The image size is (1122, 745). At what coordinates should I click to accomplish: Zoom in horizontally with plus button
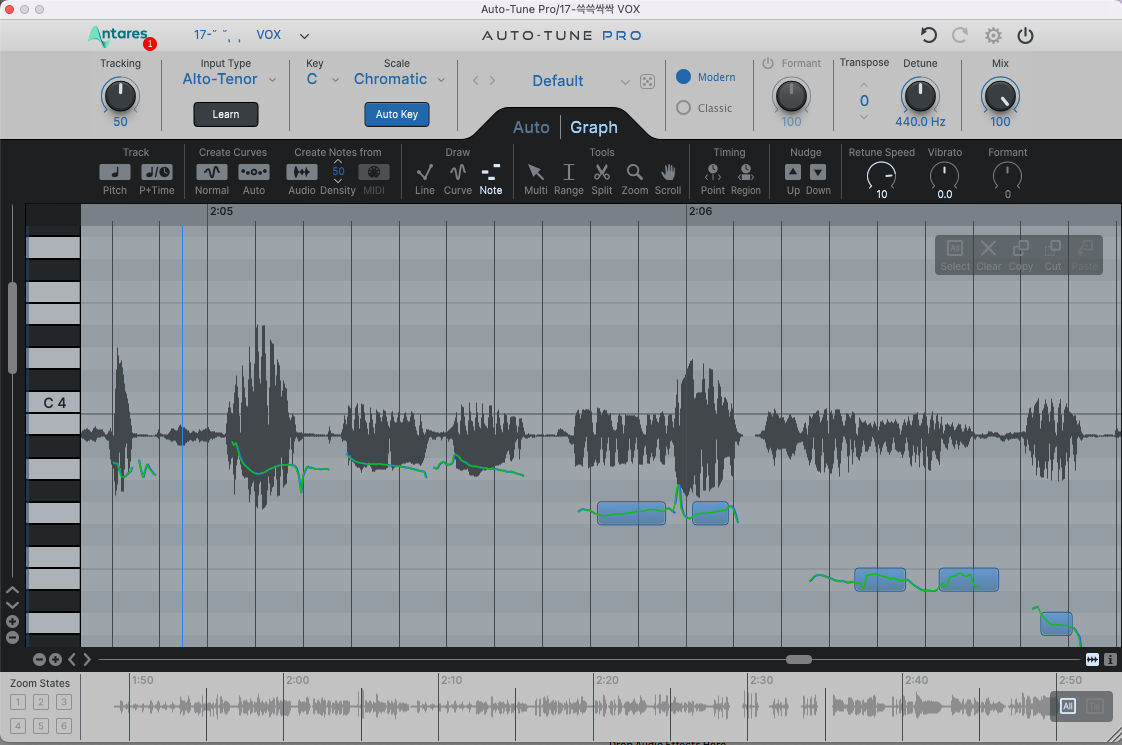pyautogui.click(x=55, y=660)
